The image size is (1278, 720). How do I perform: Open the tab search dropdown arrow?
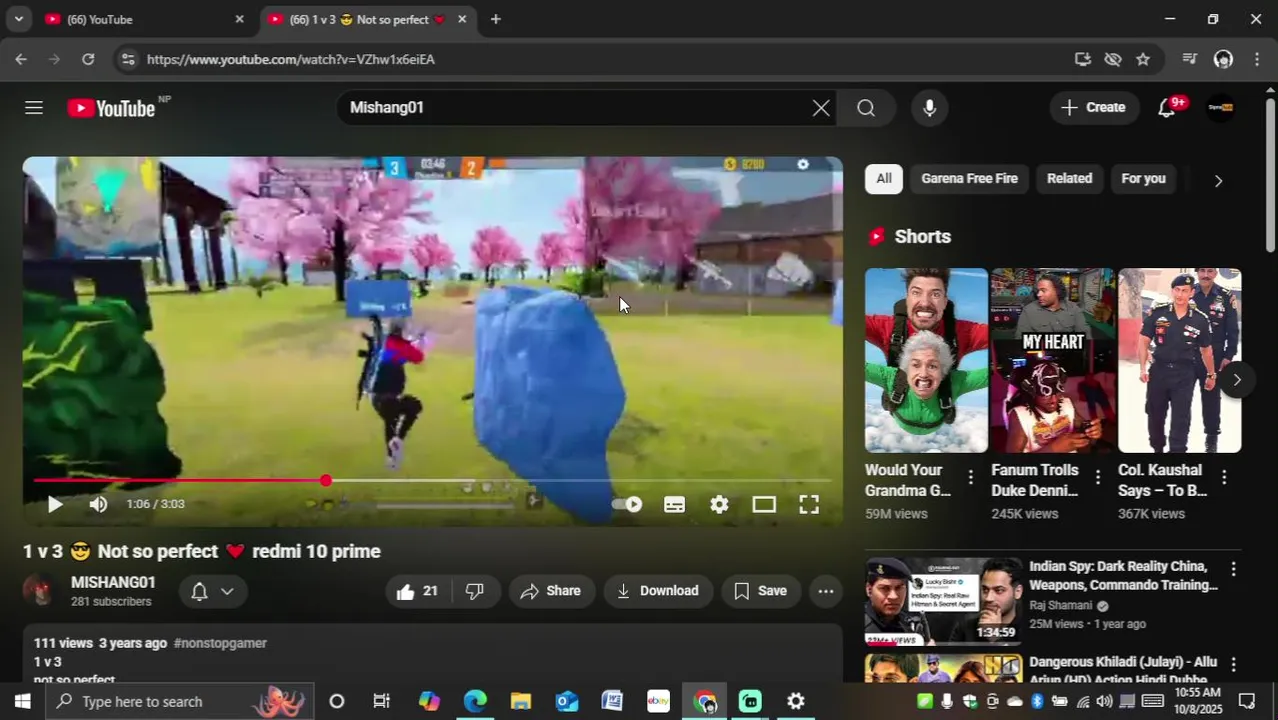pos(18,19)
